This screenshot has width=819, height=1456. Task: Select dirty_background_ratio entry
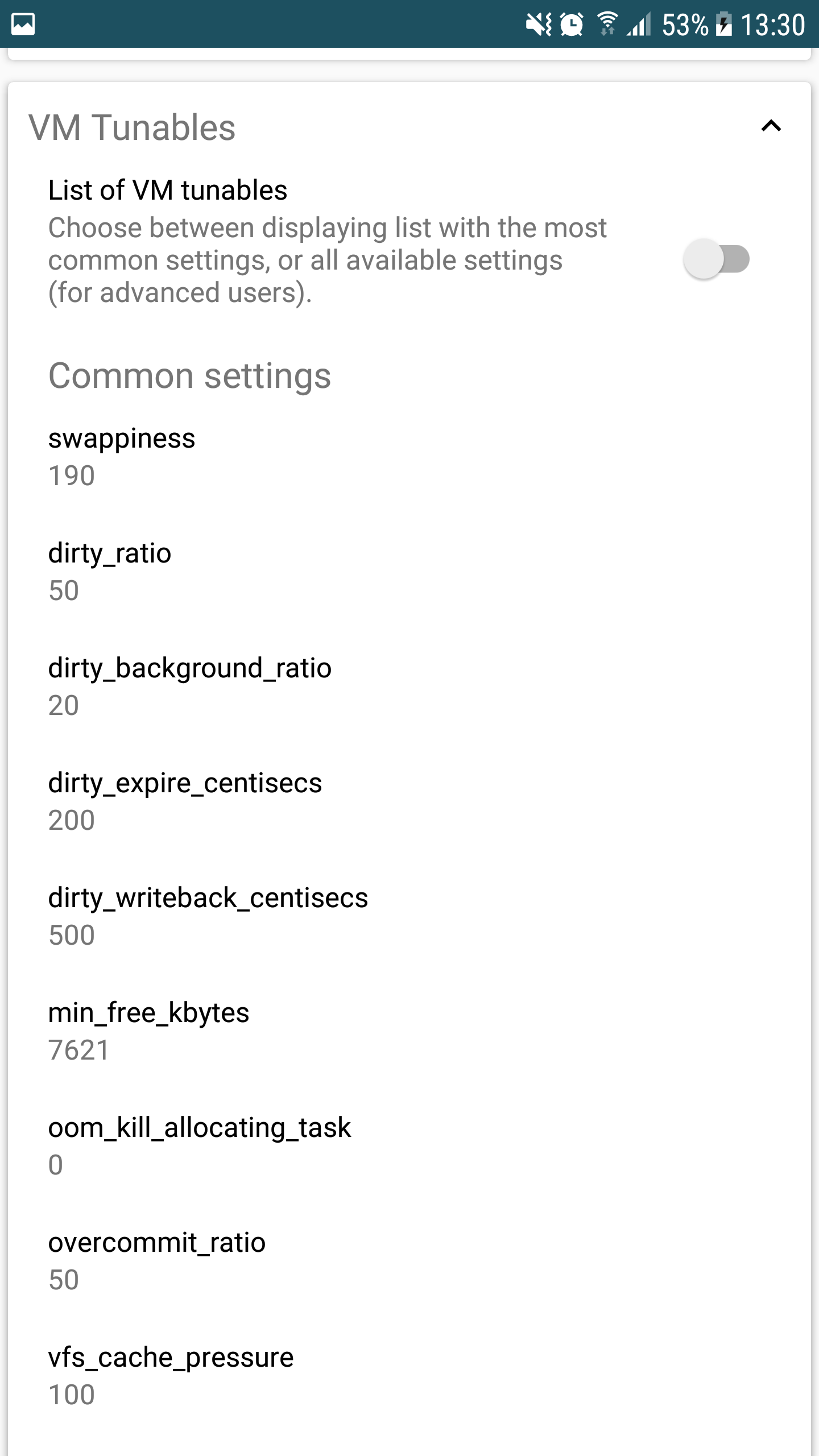(x=409, y=686)
